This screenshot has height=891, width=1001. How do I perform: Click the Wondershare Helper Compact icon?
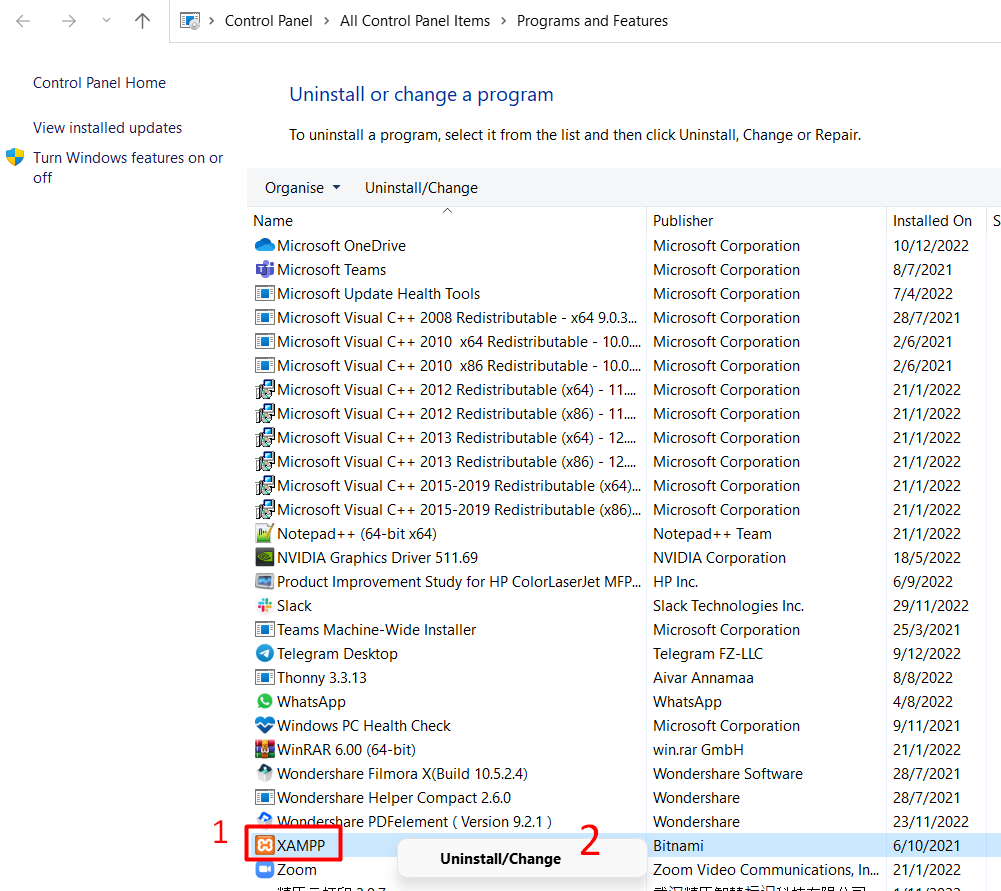264,797
